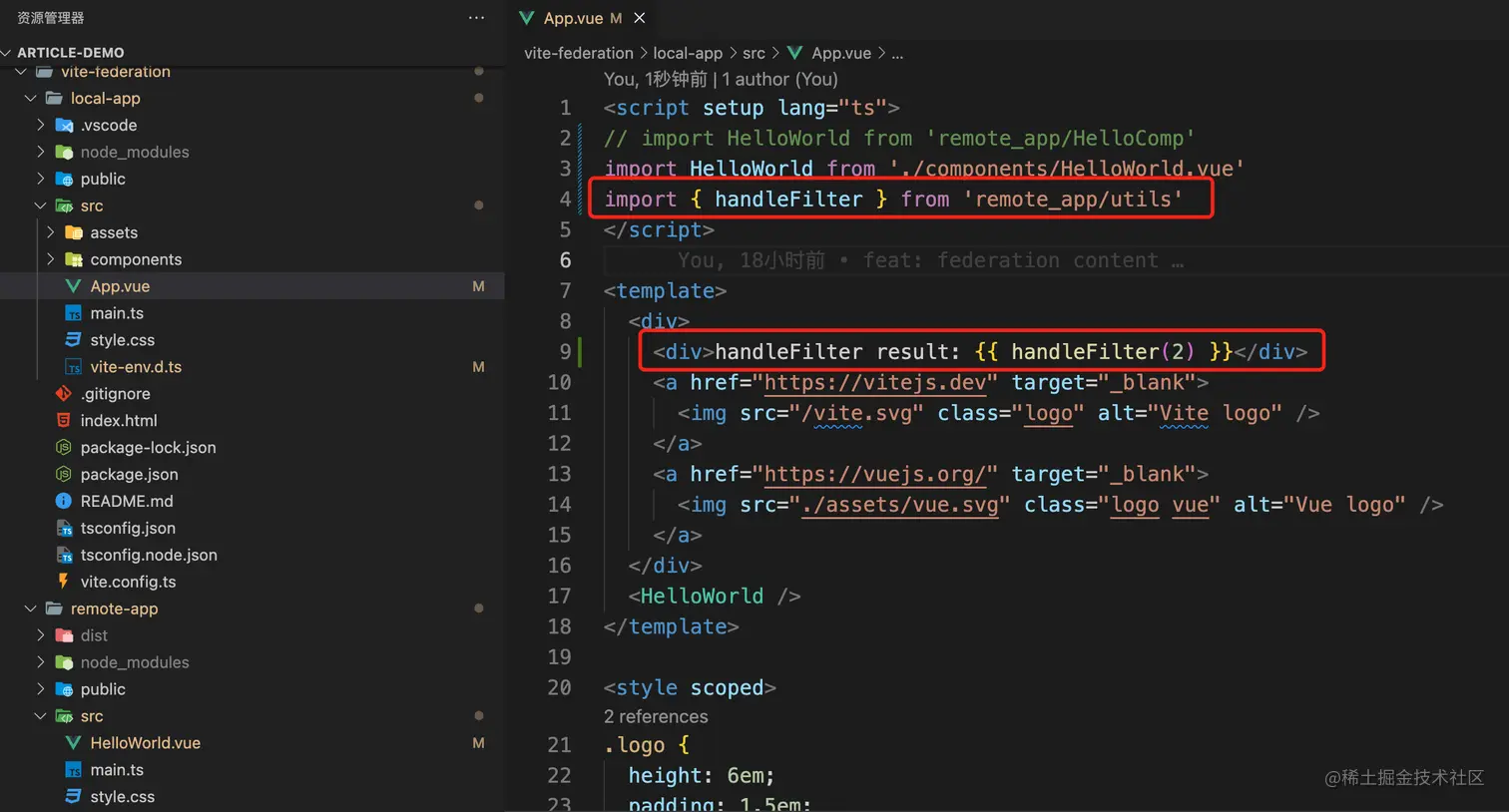Click the modified M badge of App.vue row
This screenshot has height=812, width=1509.
point(478,286)
